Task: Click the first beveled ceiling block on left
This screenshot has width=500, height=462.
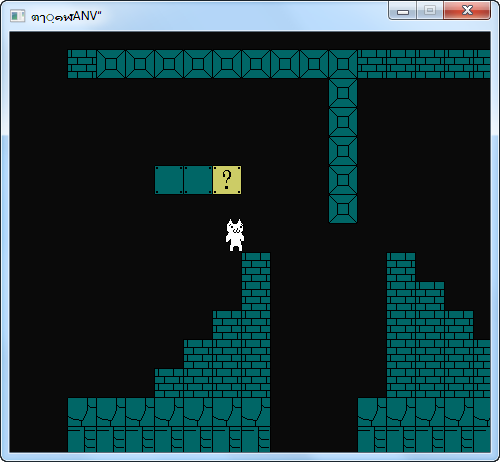Action: pyautogui.click(x=111, y=64)
